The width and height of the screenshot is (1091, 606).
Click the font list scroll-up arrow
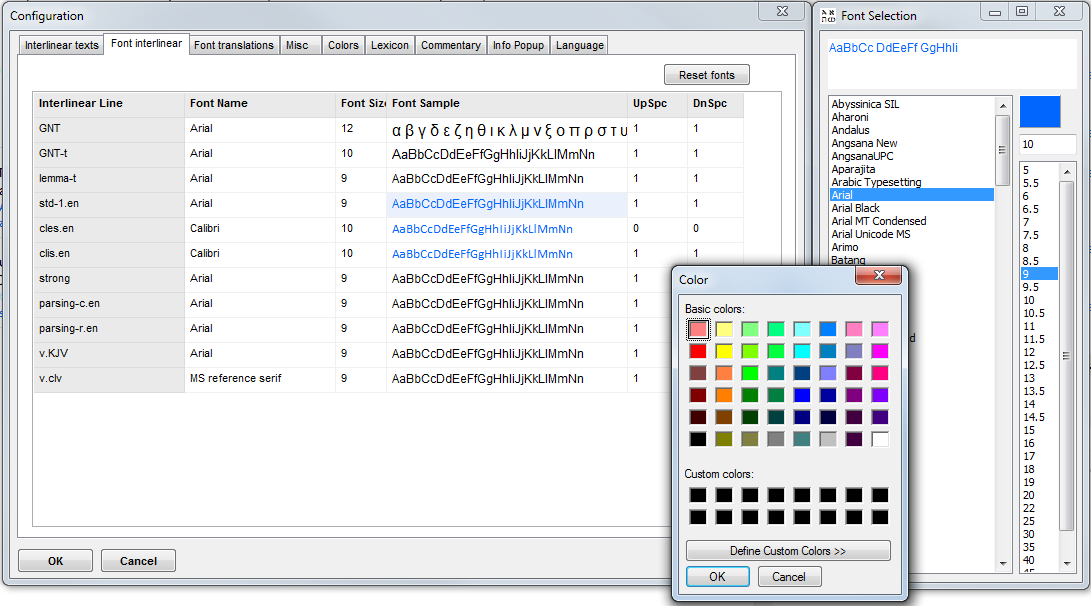pos(1003,104)
